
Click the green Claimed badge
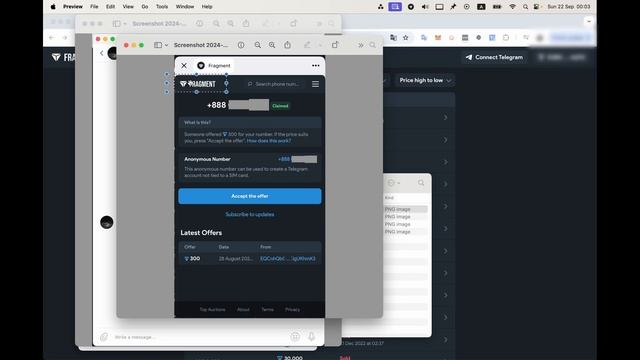pyautogui.click(x=280, y=106)
